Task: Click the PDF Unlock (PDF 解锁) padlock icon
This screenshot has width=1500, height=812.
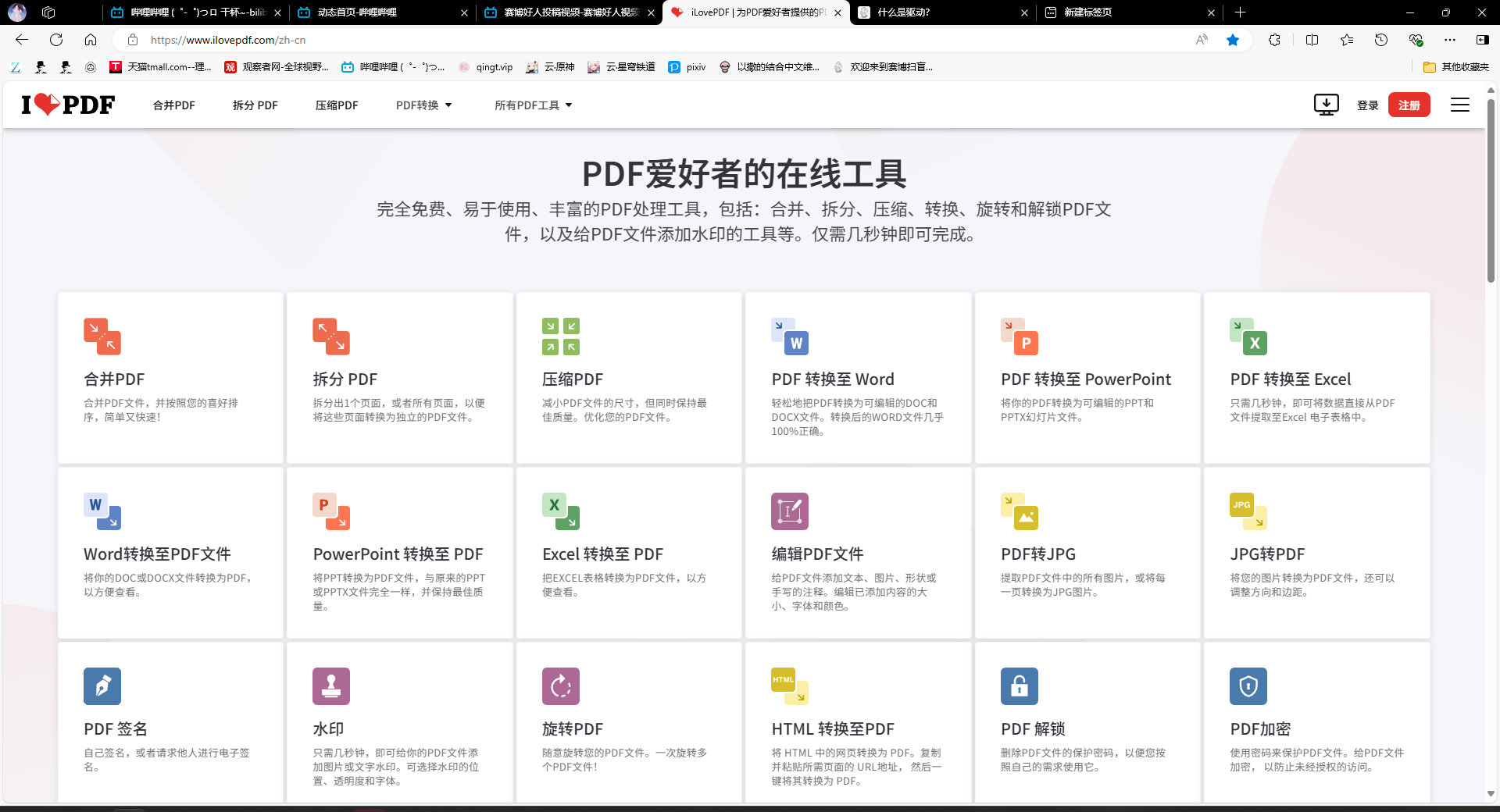Action: pyautogui.click(x=1019, y=686)
